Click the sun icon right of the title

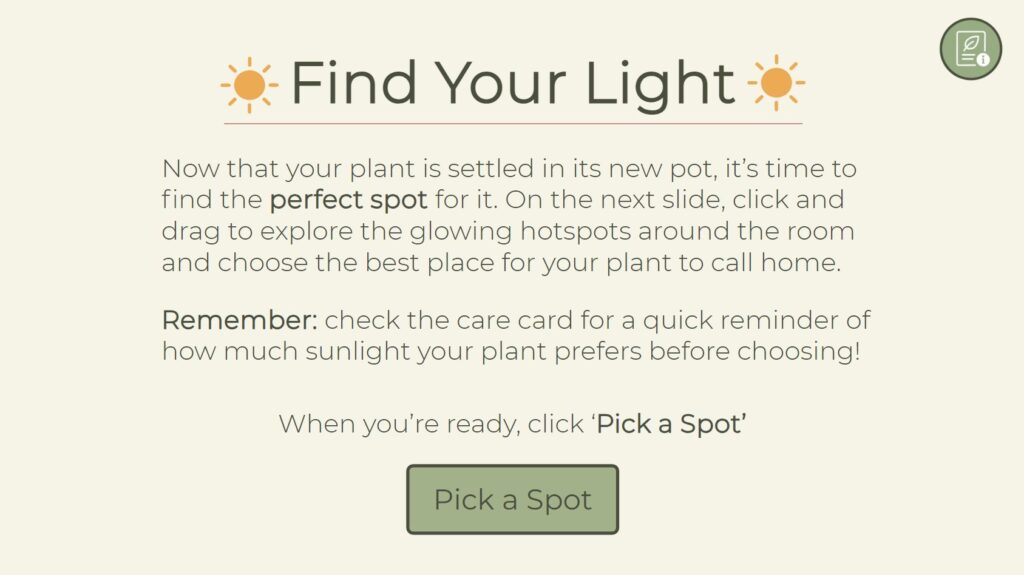point(775,83)
